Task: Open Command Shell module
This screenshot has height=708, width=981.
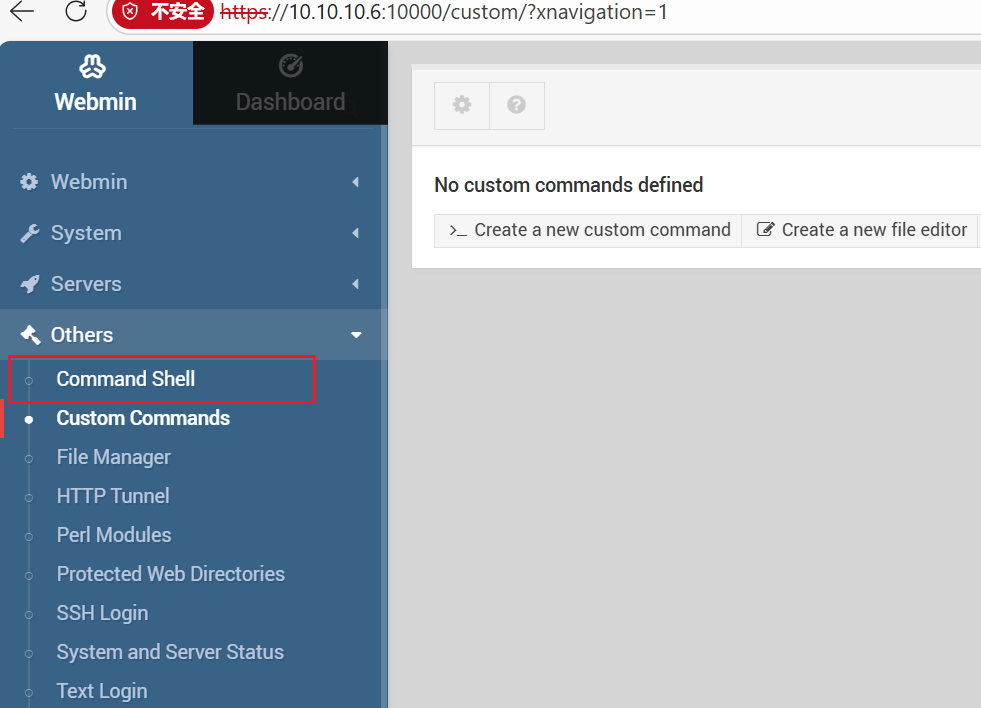Action: [126, 379]
